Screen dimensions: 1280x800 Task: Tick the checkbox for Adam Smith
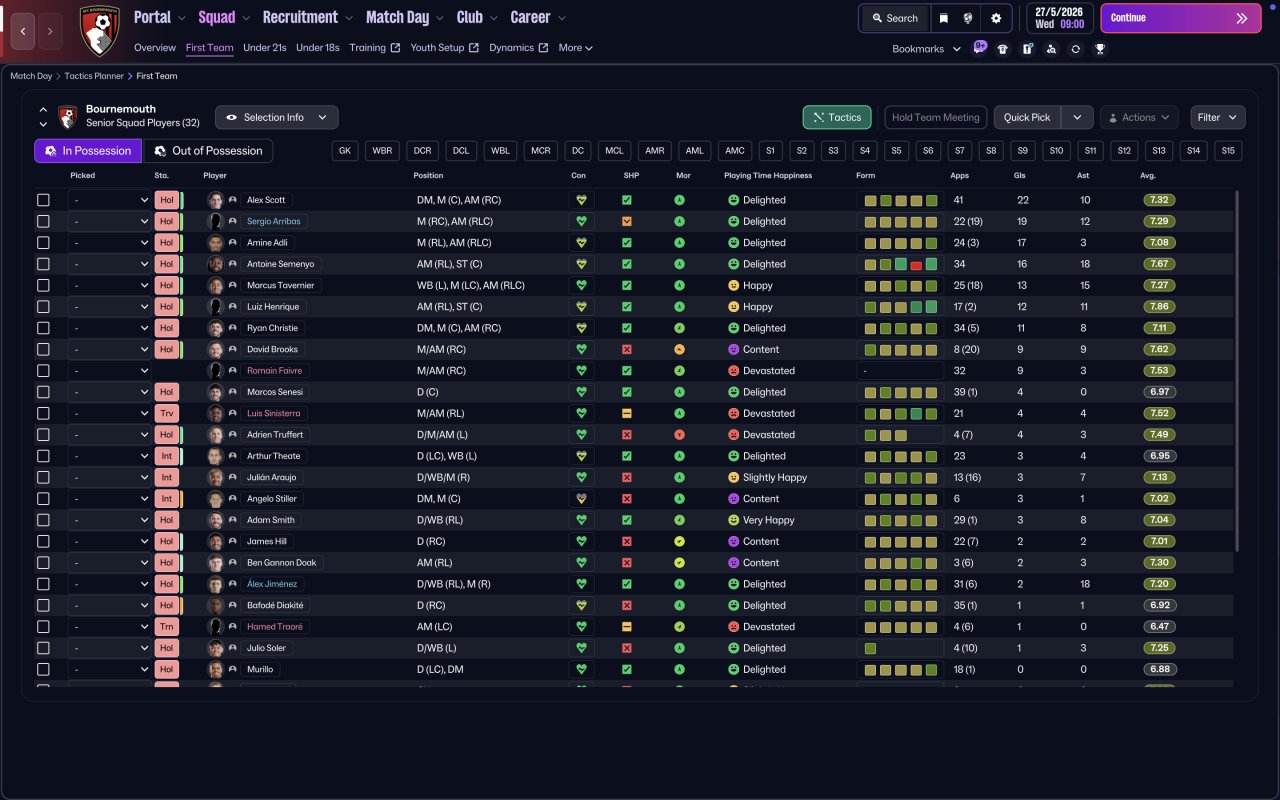[43, 520]
